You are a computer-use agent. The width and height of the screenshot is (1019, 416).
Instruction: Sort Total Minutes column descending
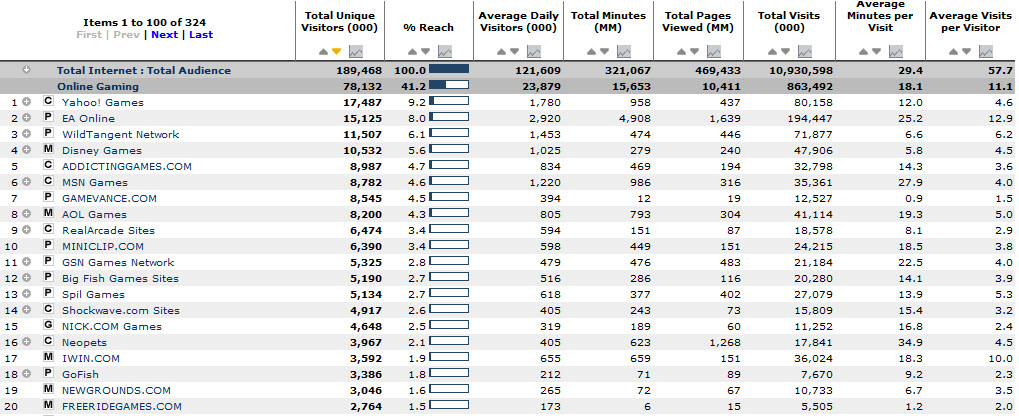tap(604, 51)
